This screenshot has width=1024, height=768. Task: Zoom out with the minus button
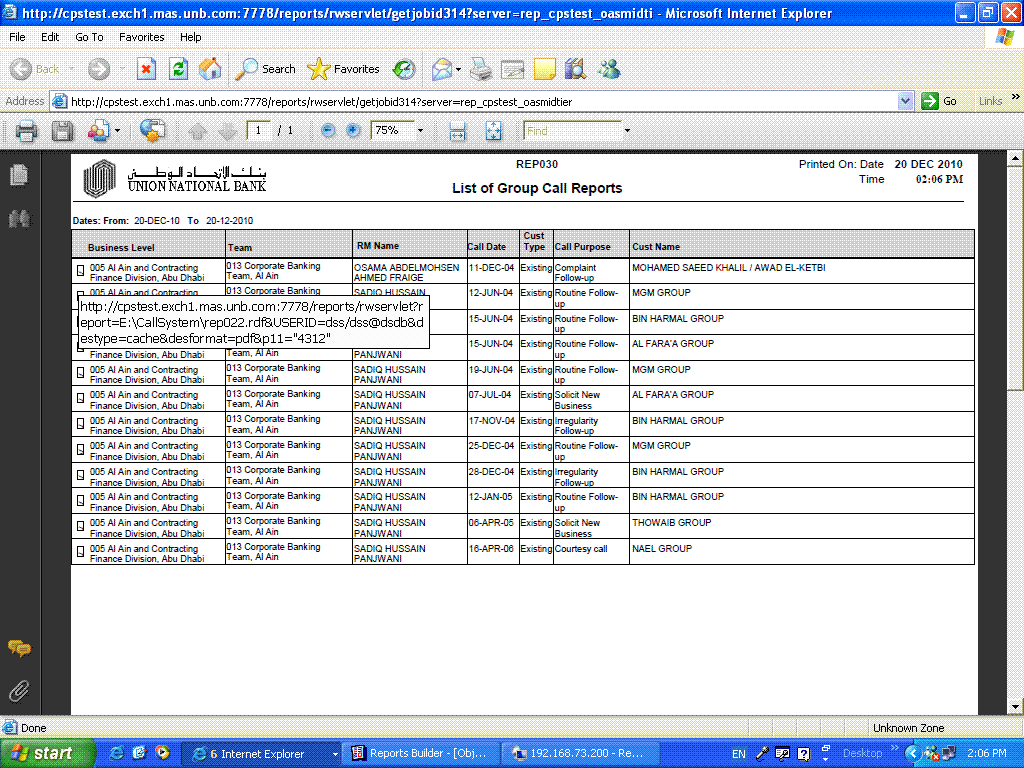coord(328,131)
